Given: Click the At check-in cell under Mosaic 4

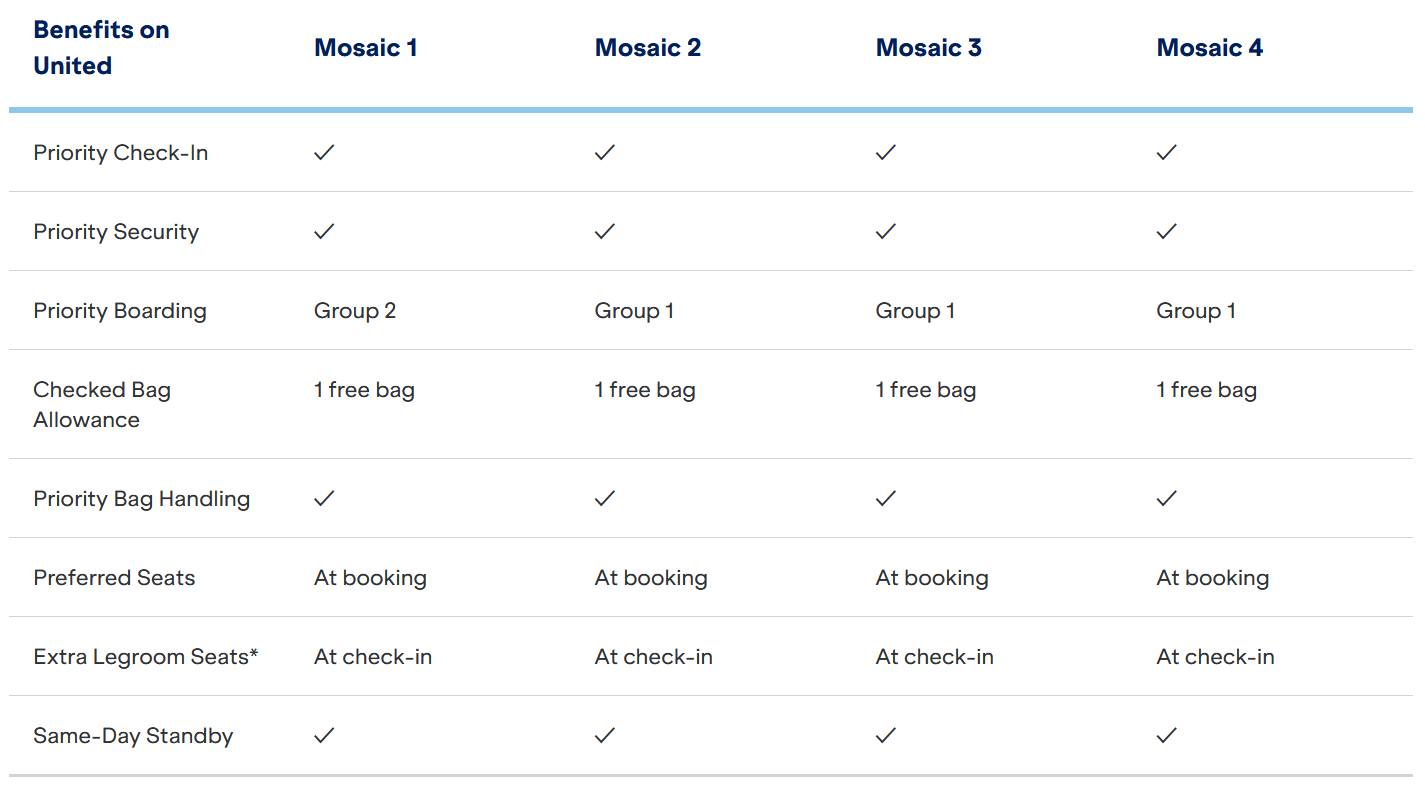Looking at the screenshot, I should coord(1216,657).
